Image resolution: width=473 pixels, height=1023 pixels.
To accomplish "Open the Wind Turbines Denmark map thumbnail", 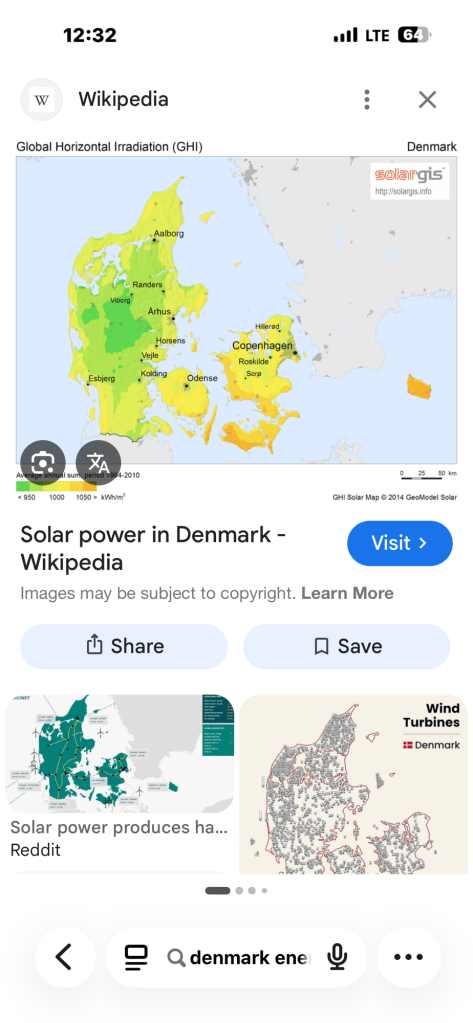I will pos(354,784).
